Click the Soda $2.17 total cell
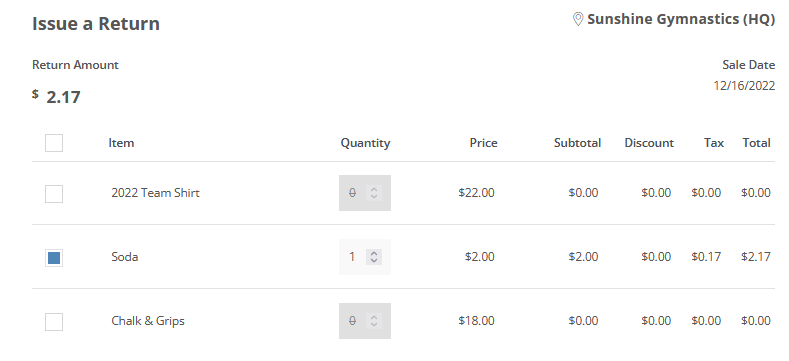 click(x=756, y=257)
